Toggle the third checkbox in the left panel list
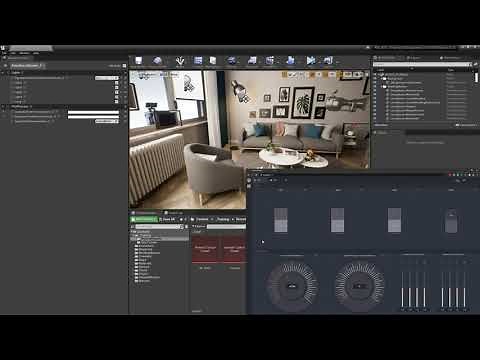 tap(117, 92)
